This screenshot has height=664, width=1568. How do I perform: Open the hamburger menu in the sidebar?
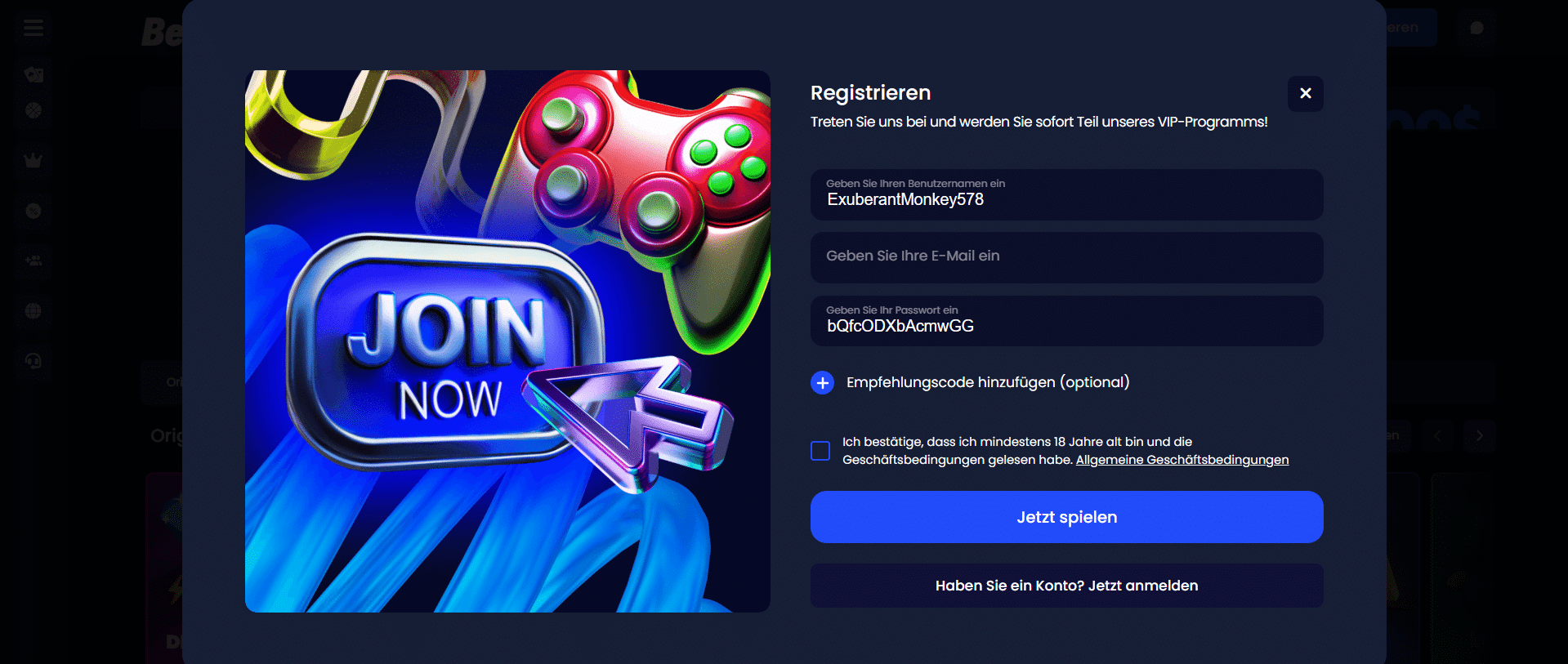click(x=34, y=29)
